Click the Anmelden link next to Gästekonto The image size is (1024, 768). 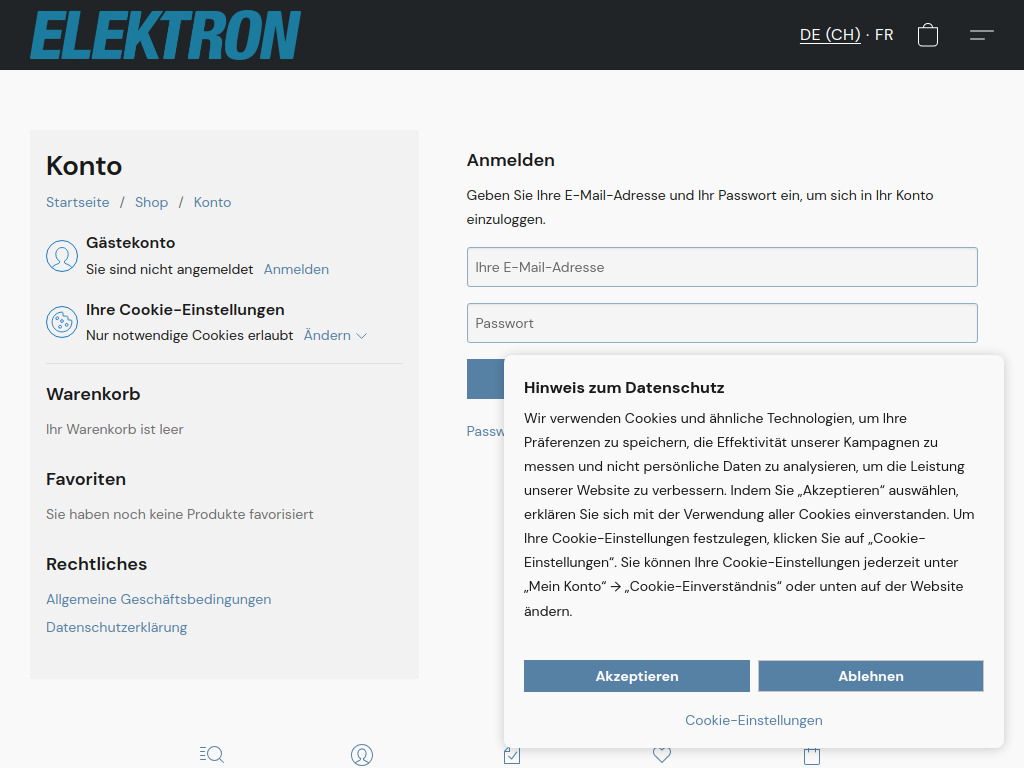tap(296, 268)
